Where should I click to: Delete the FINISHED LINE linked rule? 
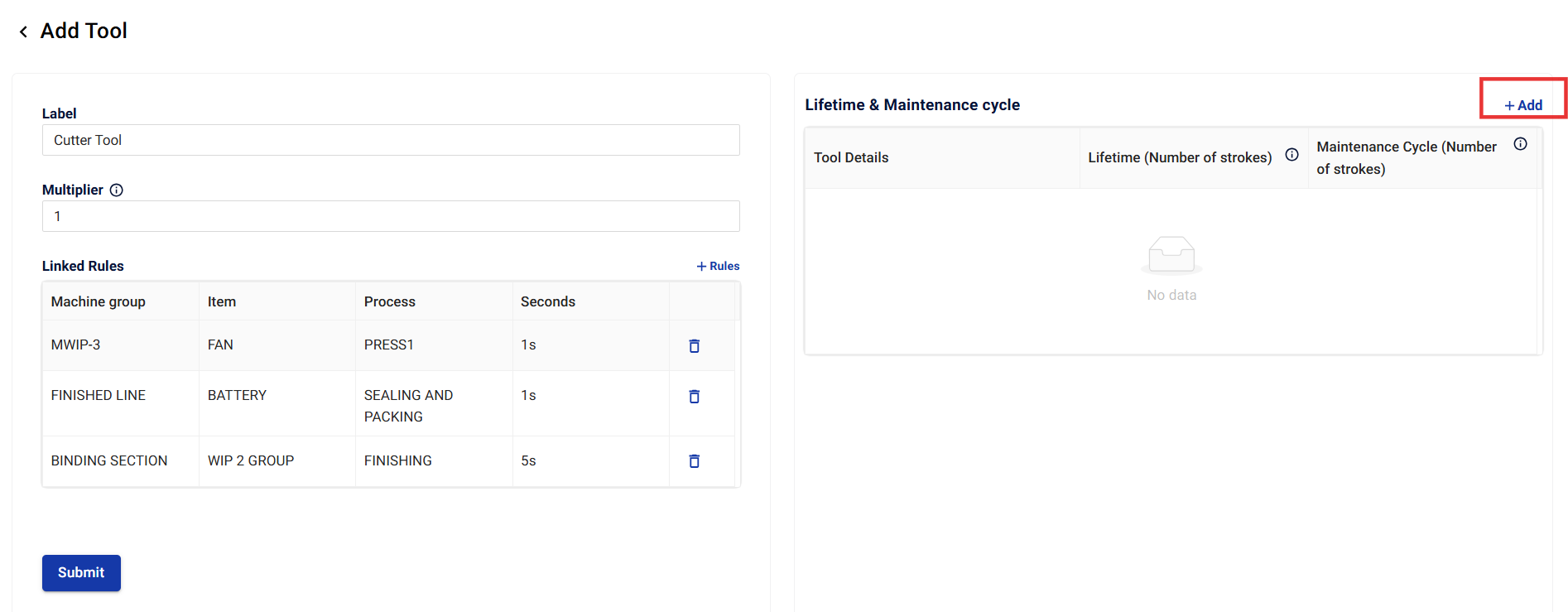point(694,397)
